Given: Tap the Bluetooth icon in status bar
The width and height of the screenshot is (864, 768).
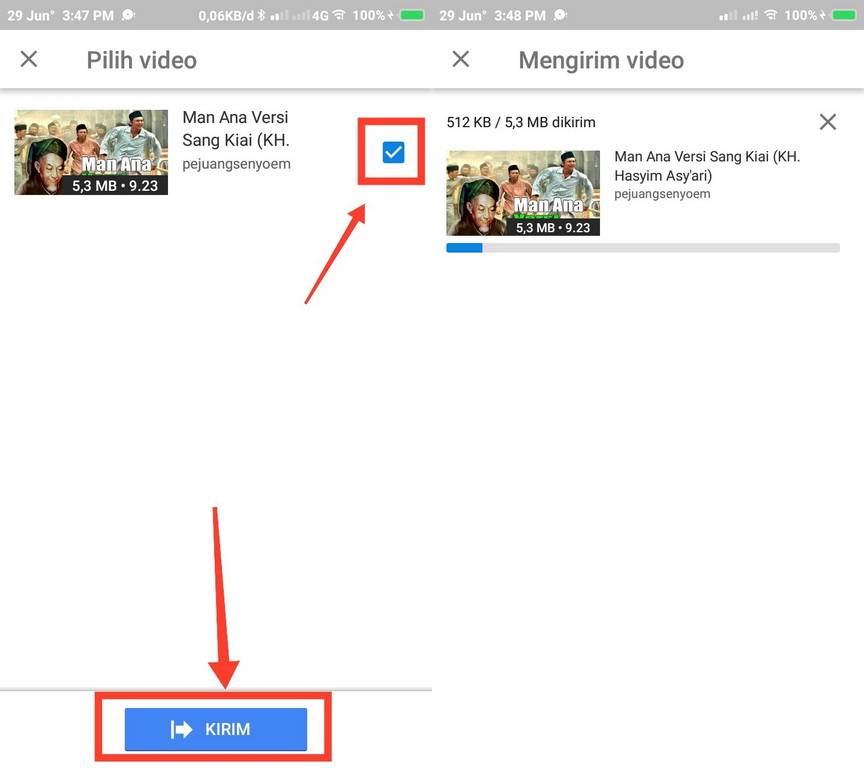Looking at the screenshot, I should pos(261,15).
